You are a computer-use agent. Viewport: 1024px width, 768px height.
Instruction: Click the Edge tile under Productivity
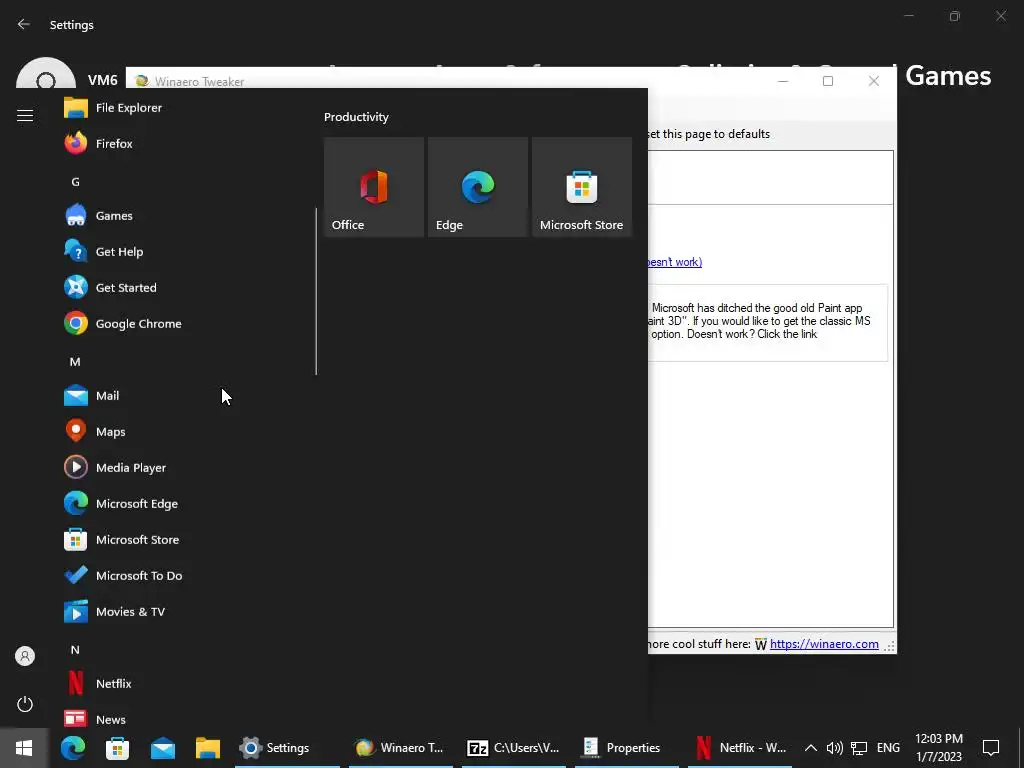pyautogui.click(x=478, y=187)
